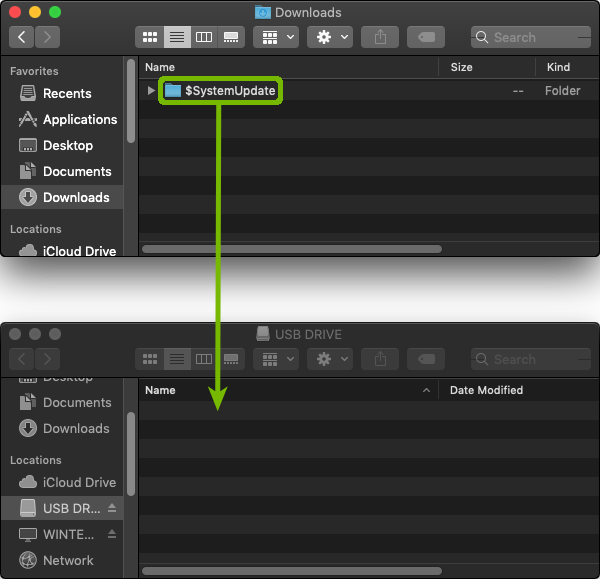600x579 pixels.
Task: Switch USB DRIVE window to column view
Action: [x=204, y=359]
